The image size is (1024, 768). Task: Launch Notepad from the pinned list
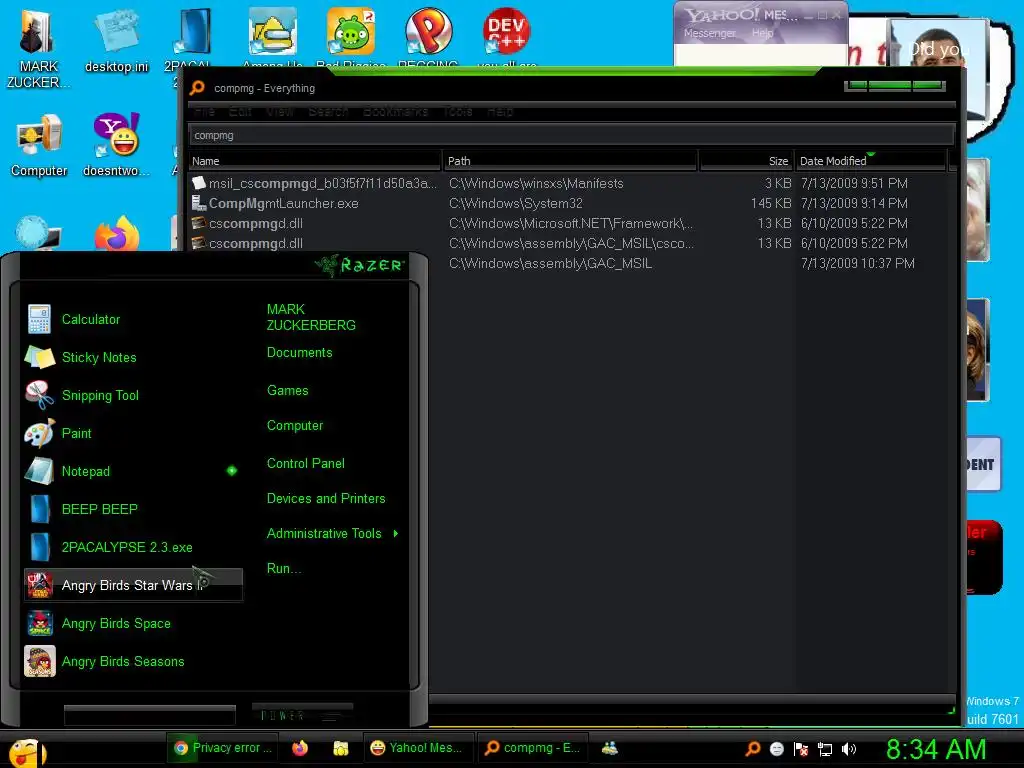click(133, 471)
